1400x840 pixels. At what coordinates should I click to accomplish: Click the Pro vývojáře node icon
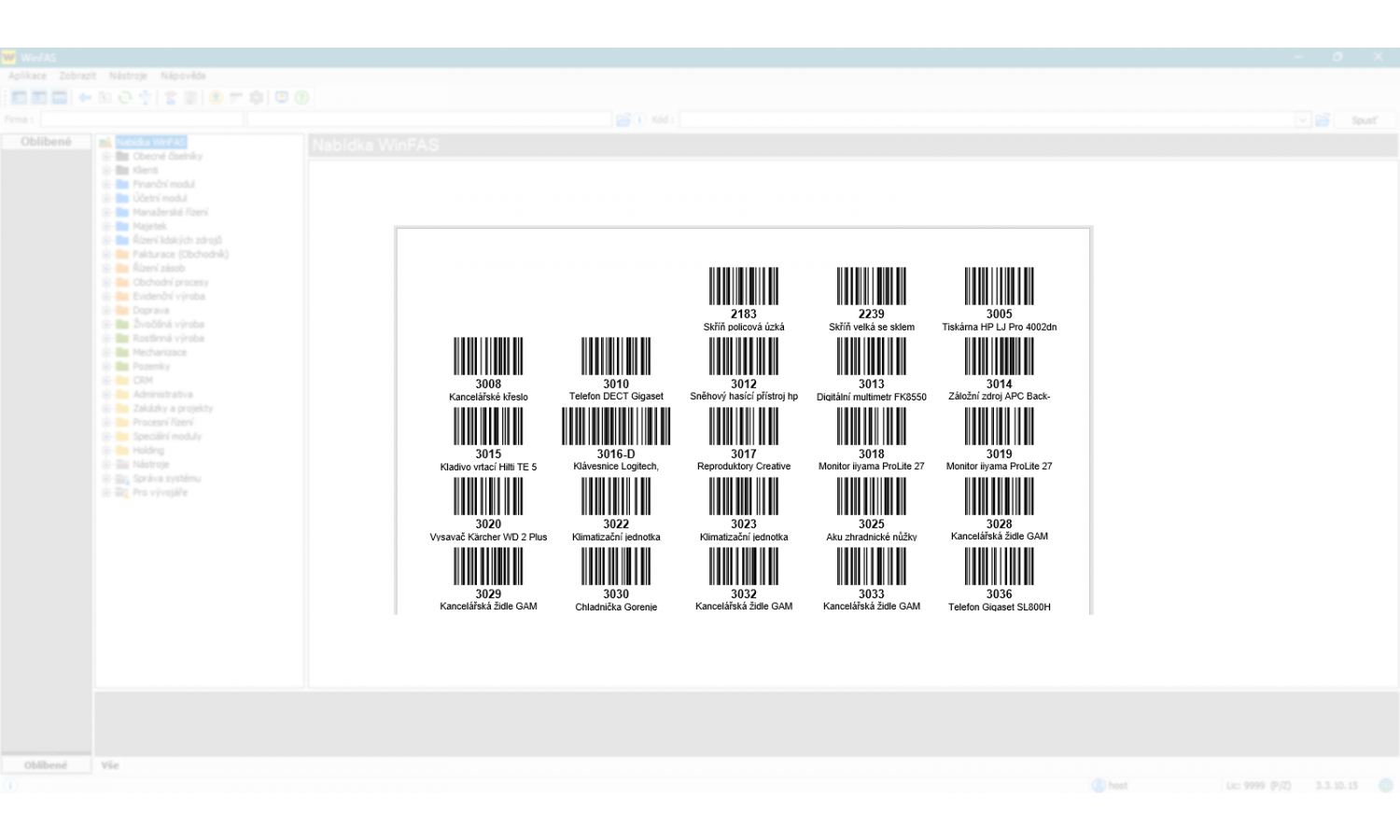click(x=121, y=492)
